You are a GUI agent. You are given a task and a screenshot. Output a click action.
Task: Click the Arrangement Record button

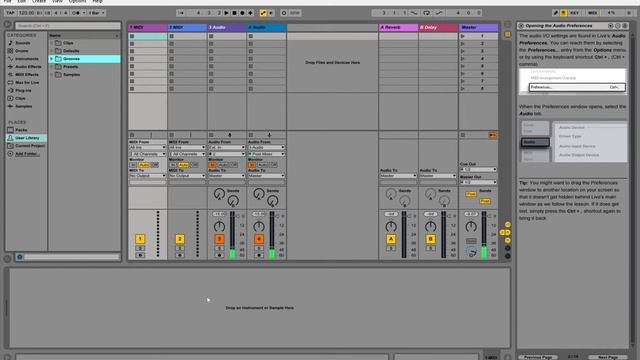coord(242,13)
